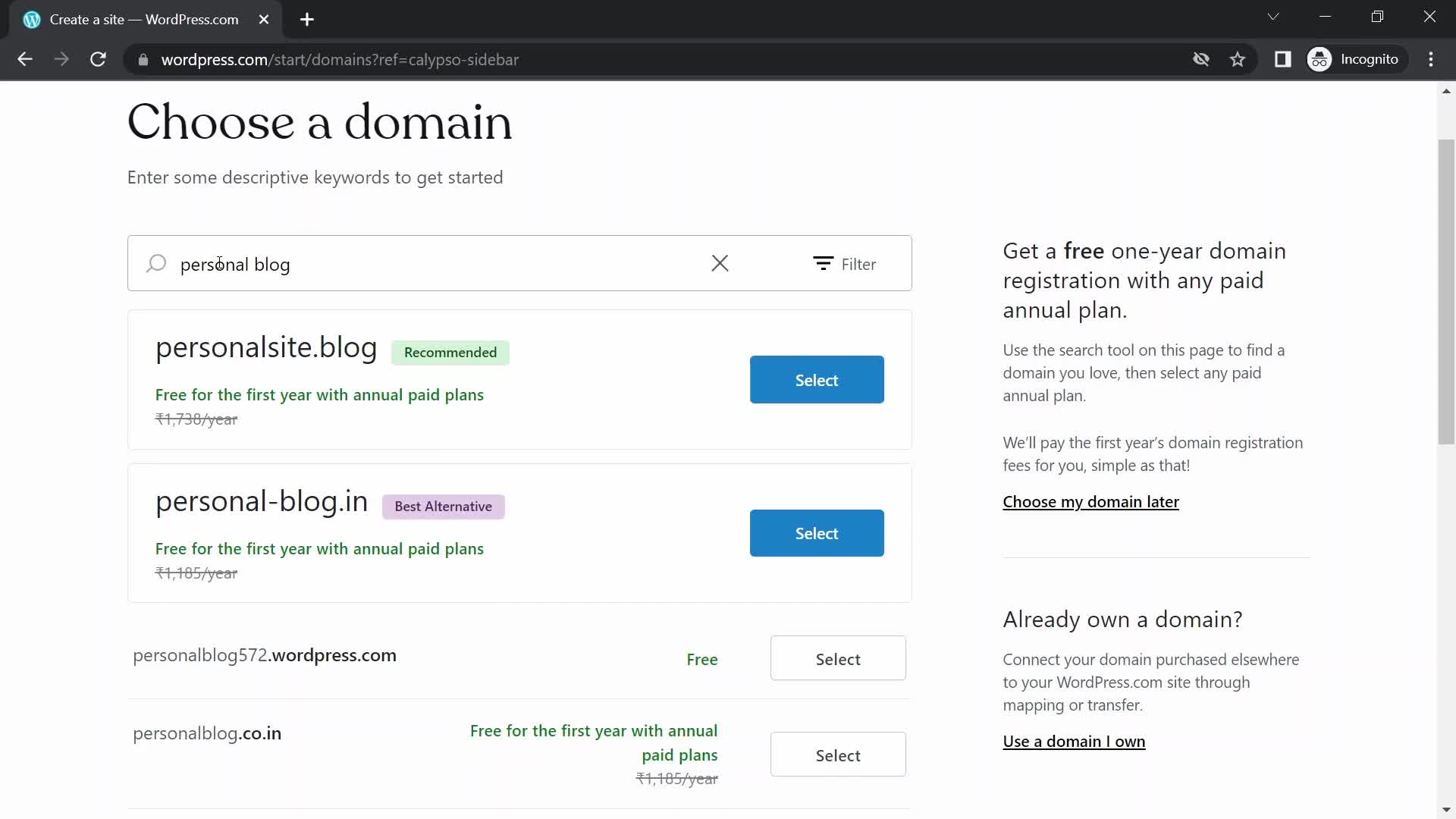Viewport: 1456px width, 819px height.
Task: Reload the current page
Action: (98, 59)
